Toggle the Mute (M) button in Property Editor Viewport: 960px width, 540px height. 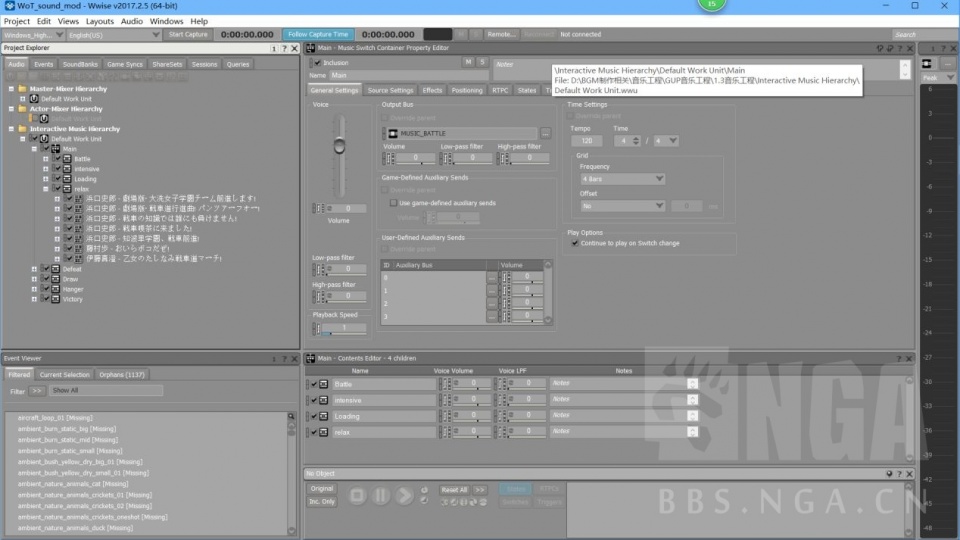click(x=468, y=62)
